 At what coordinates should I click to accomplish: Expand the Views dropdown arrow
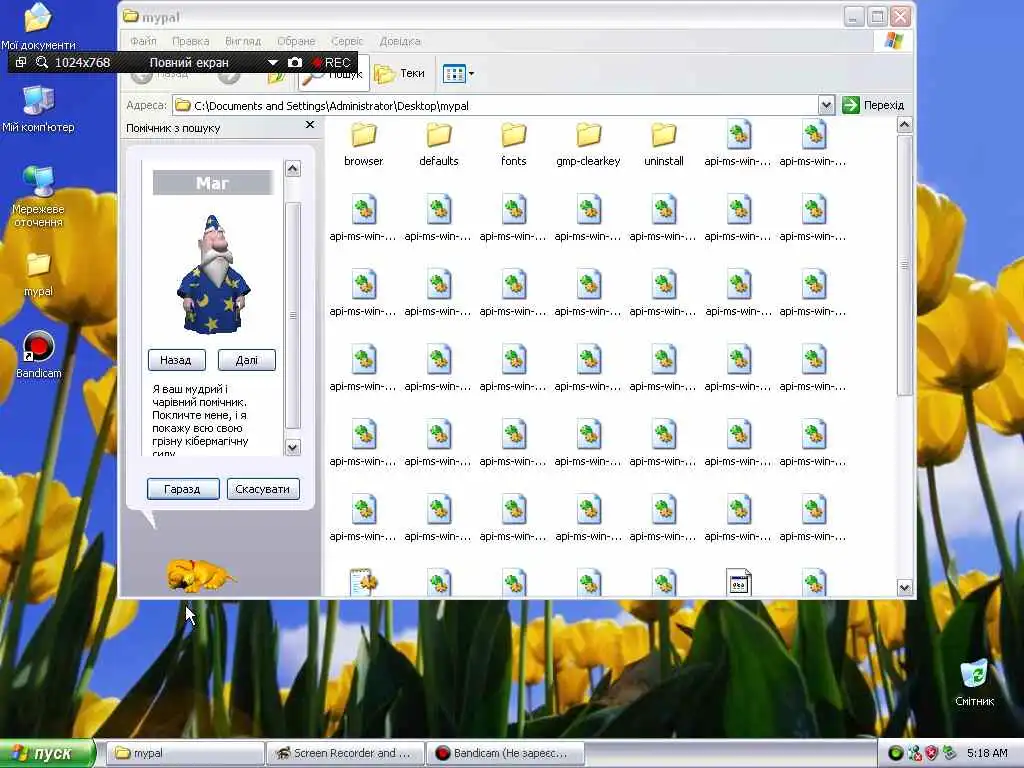(472, 74)
